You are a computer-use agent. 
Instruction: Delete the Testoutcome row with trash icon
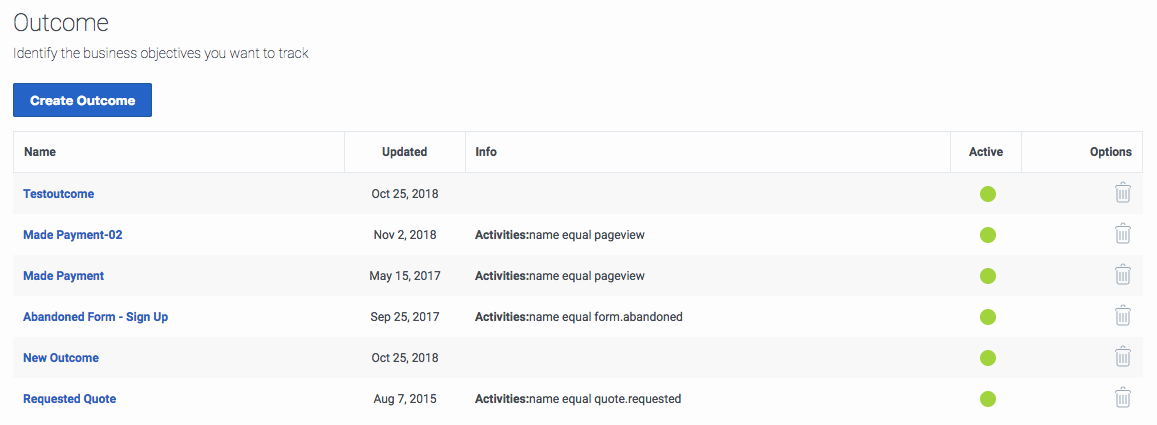[x=1122, y=193]
